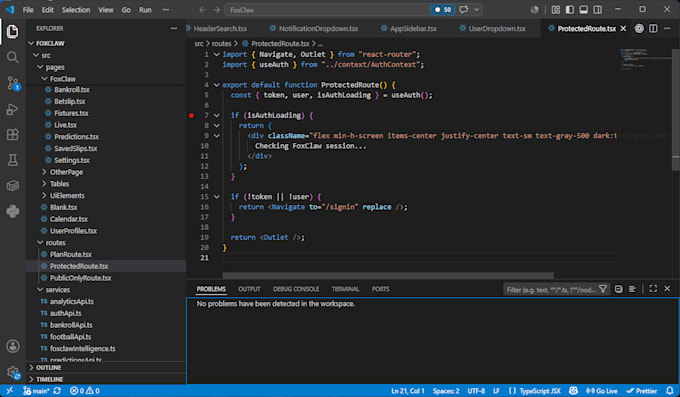The height and width of the screenshot is (397, 680).
Task: Click Prettier in the status bar
Action: (x=642, y=391)
